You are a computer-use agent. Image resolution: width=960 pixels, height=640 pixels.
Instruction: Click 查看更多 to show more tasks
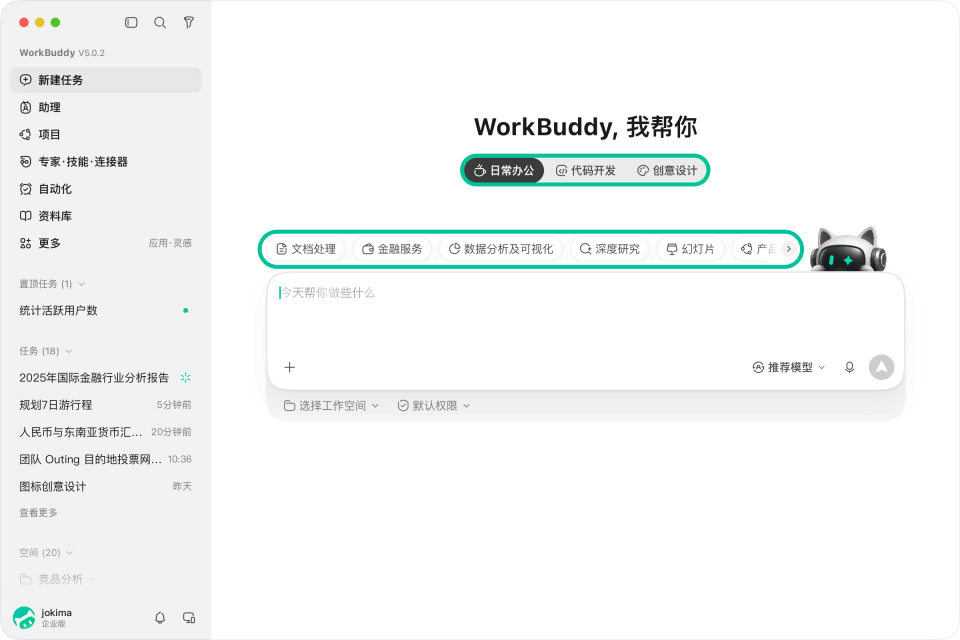(39, 513)
